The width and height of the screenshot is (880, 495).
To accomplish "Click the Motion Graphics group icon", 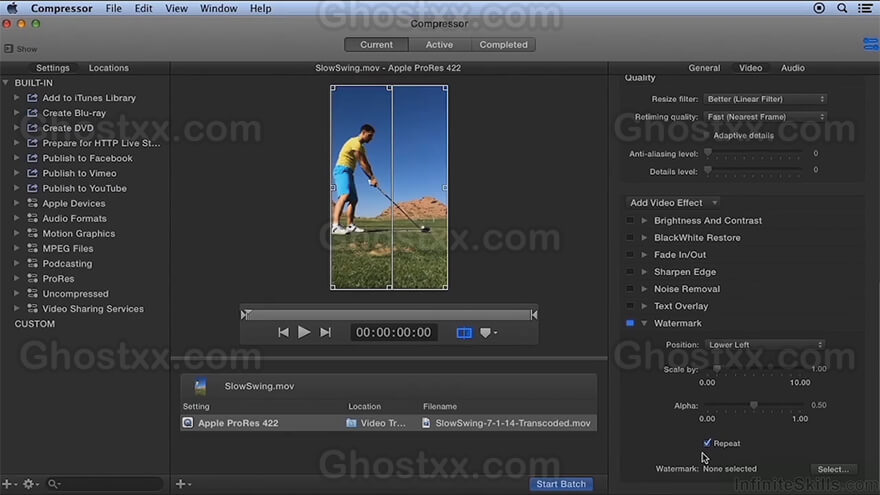I will click(33, 233).
